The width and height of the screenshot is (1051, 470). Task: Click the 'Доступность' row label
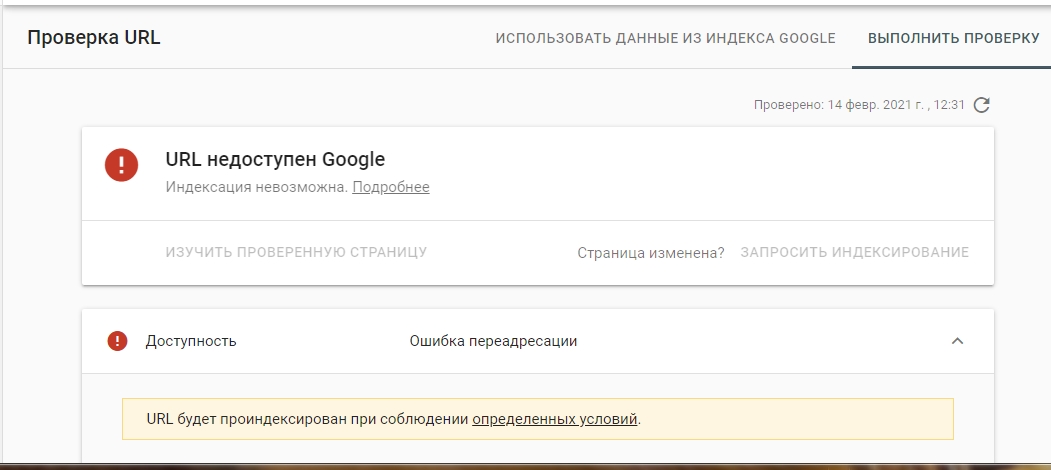(x=191, y=341)
